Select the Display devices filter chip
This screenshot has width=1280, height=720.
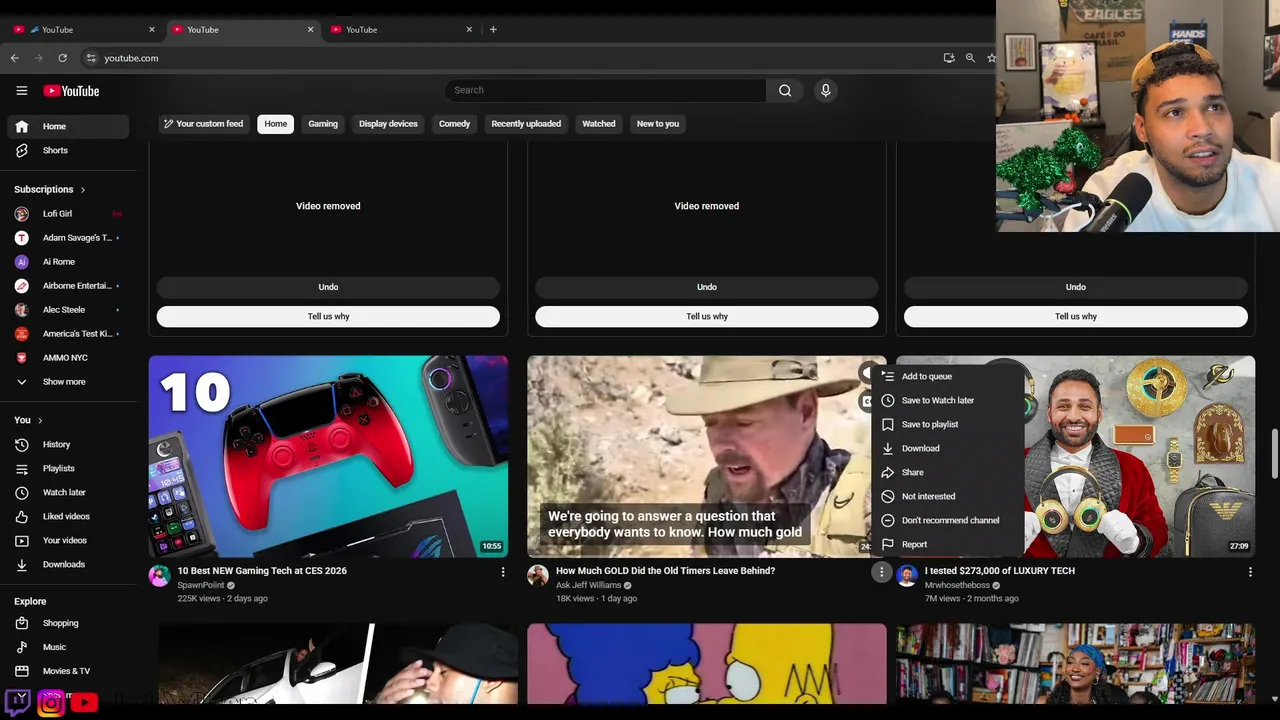point(388,124)
